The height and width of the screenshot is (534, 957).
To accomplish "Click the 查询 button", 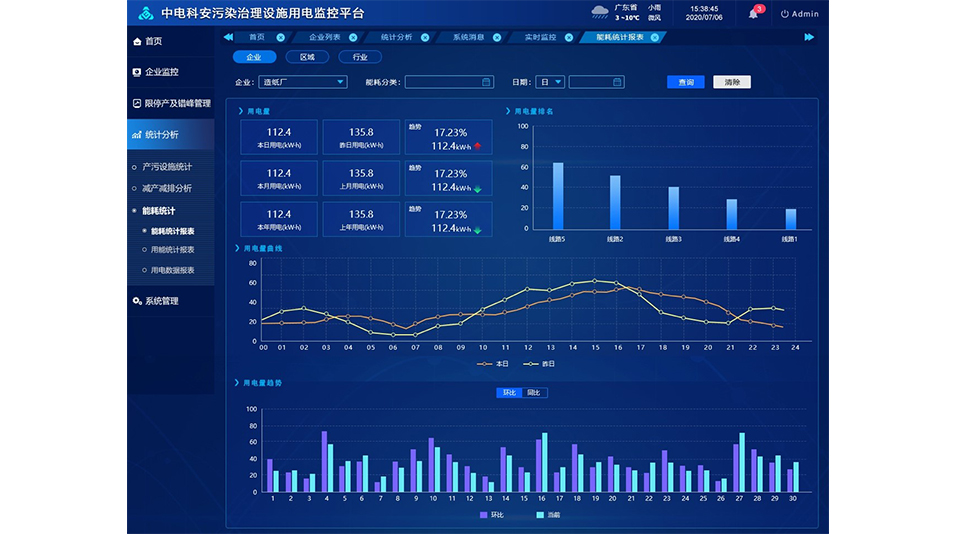I will [685, 82].
